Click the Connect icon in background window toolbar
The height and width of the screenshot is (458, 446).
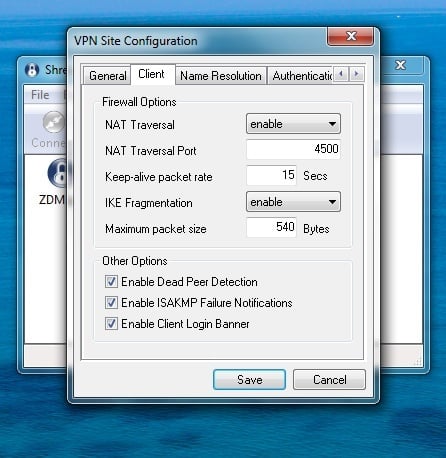53,122
